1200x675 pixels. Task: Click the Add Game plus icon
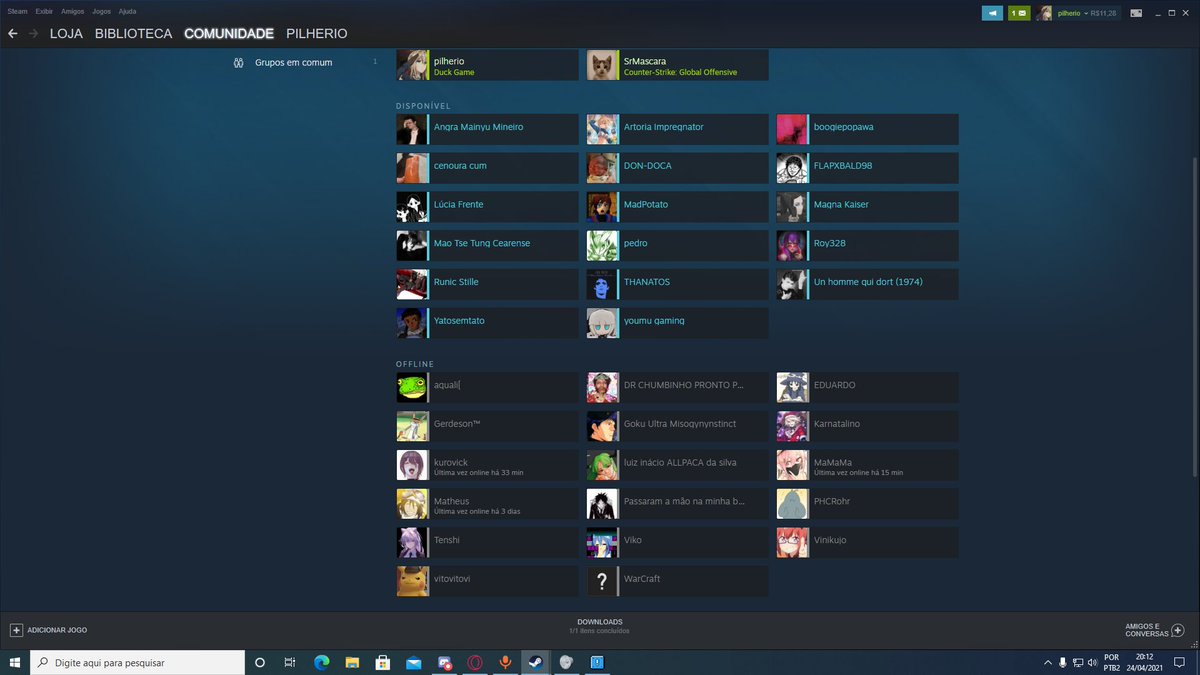point(16,630)
